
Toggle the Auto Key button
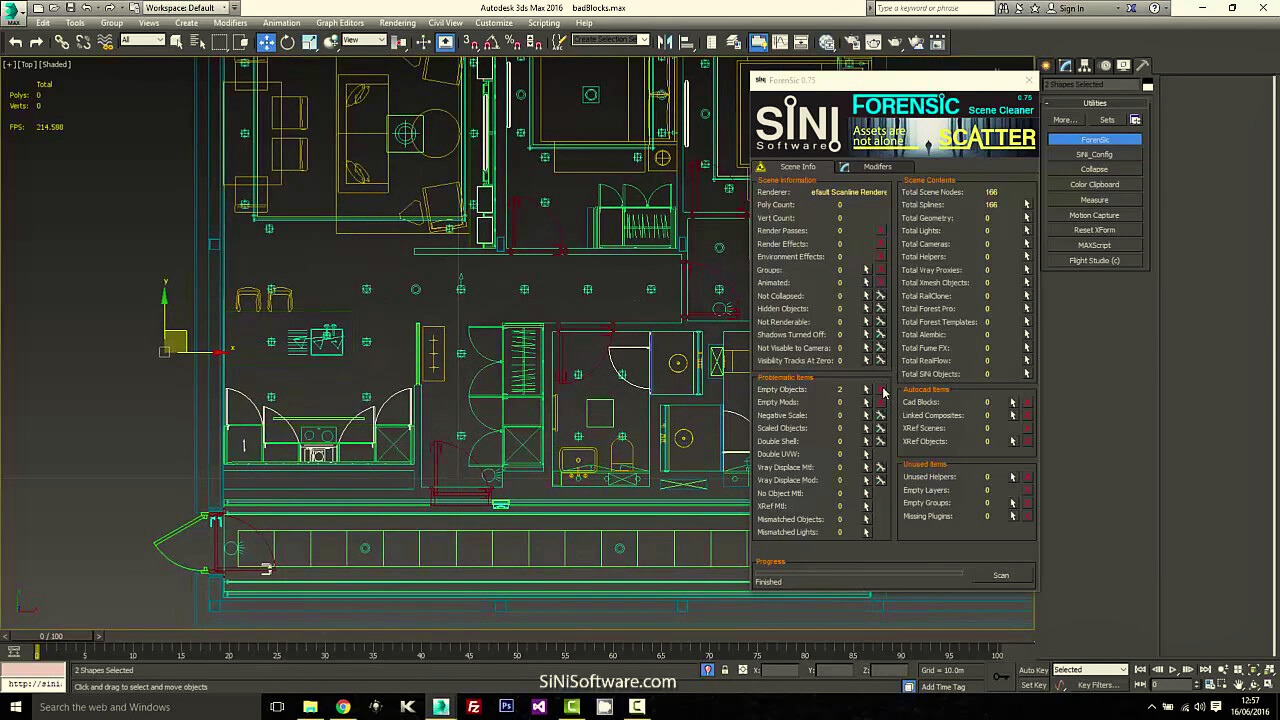click(1033, 670)
